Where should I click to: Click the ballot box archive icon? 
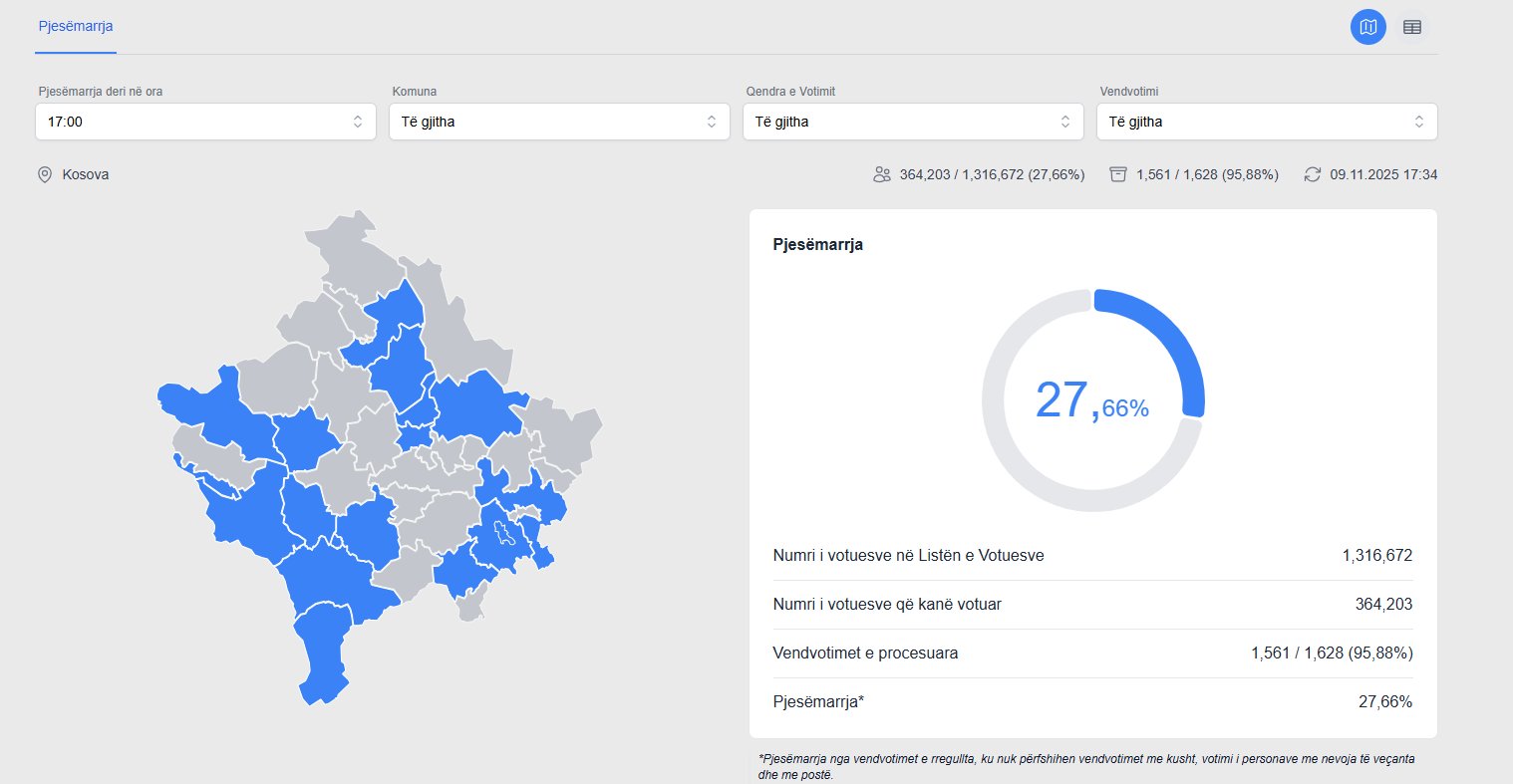1118,175
